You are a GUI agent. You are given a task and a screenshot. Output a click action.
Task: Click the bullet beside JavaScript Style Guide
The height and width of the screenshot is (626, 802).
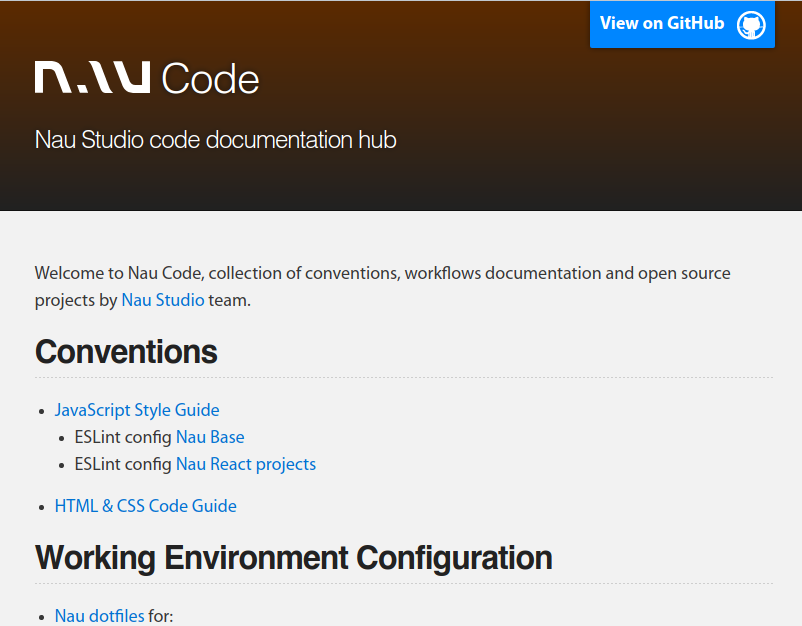(41, 410)
